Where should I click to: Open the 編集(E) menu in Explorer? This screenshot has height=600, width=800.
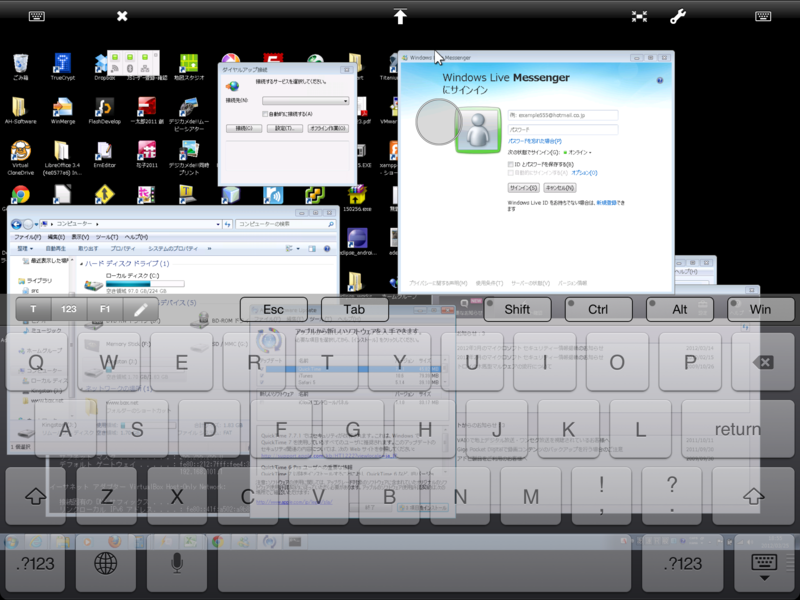[56, 237]
